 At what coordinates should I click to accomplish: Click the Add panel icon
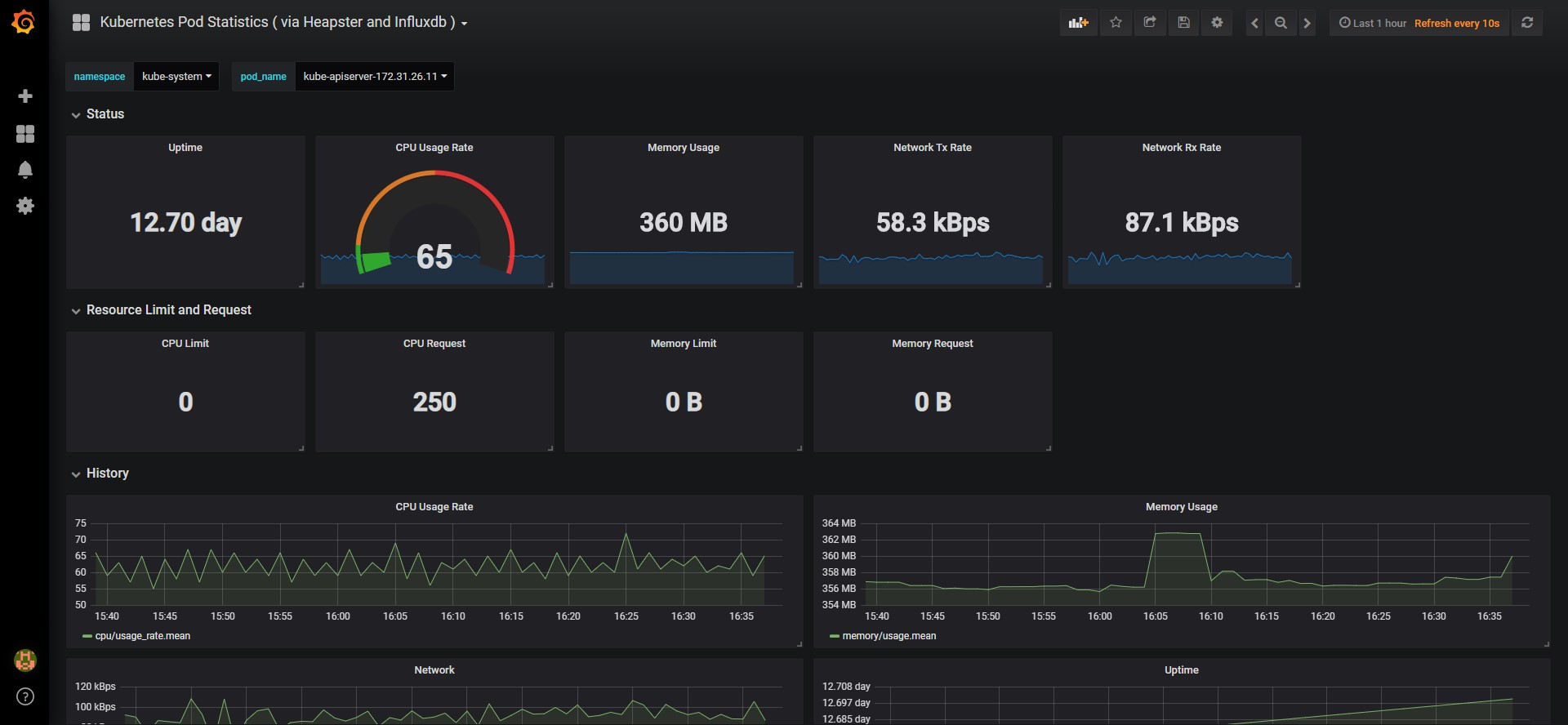pos(1079,23)
